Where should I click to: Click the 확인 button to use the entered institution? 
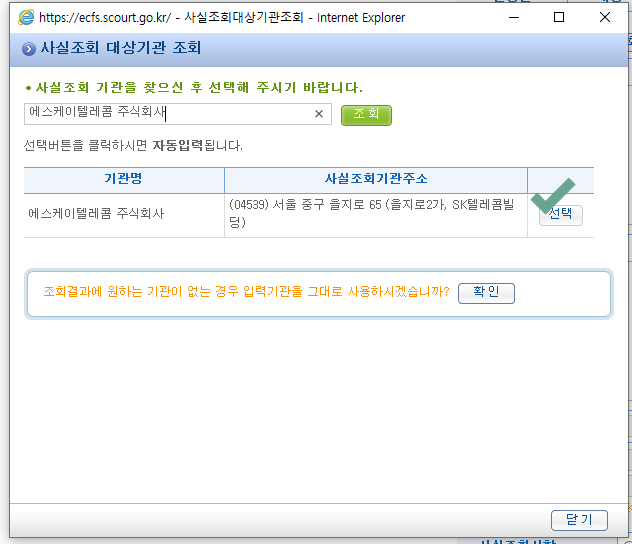pos(486,293)
